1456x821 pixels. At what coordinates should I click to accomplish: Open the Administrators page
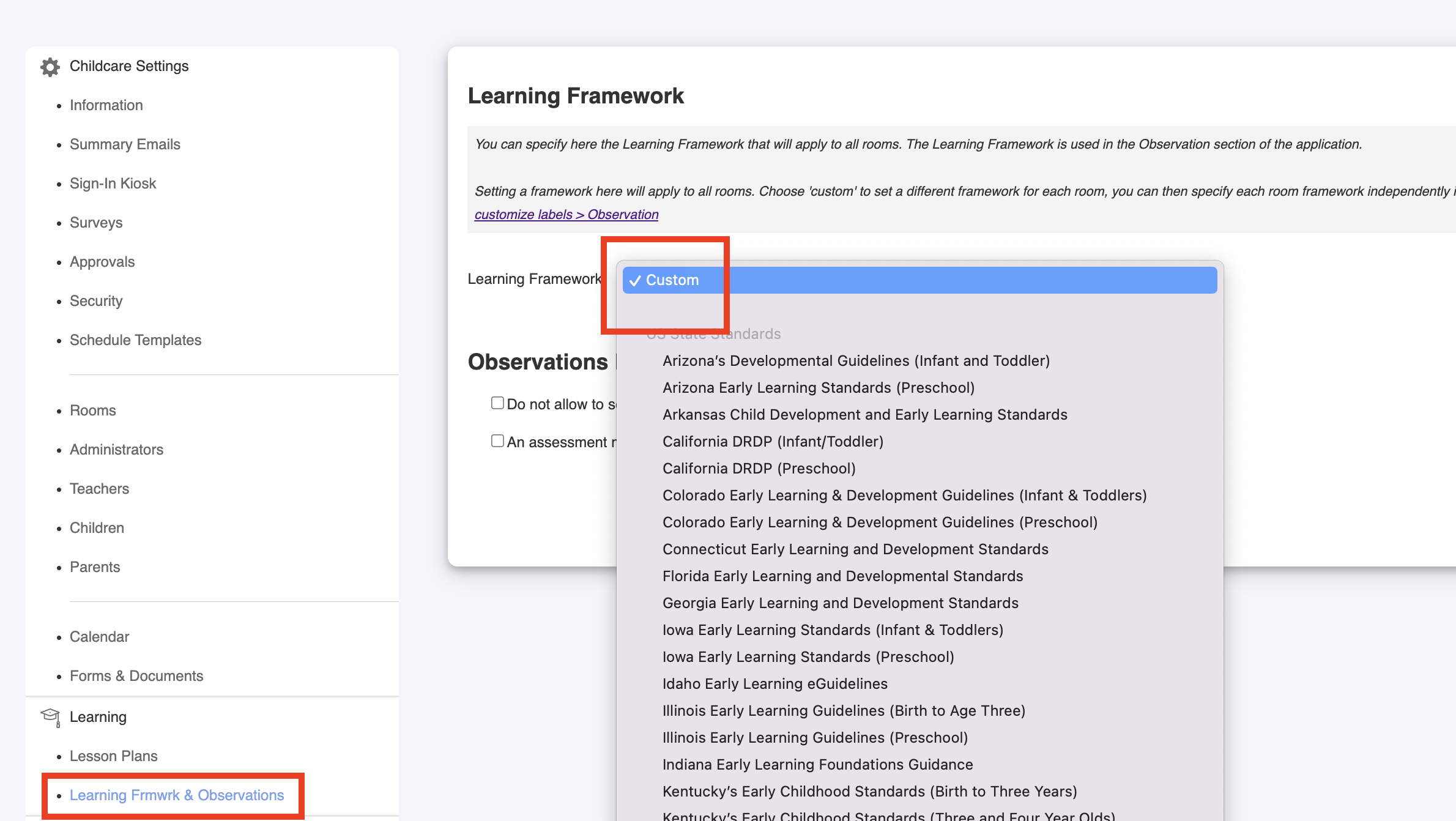tap(116, 450)
